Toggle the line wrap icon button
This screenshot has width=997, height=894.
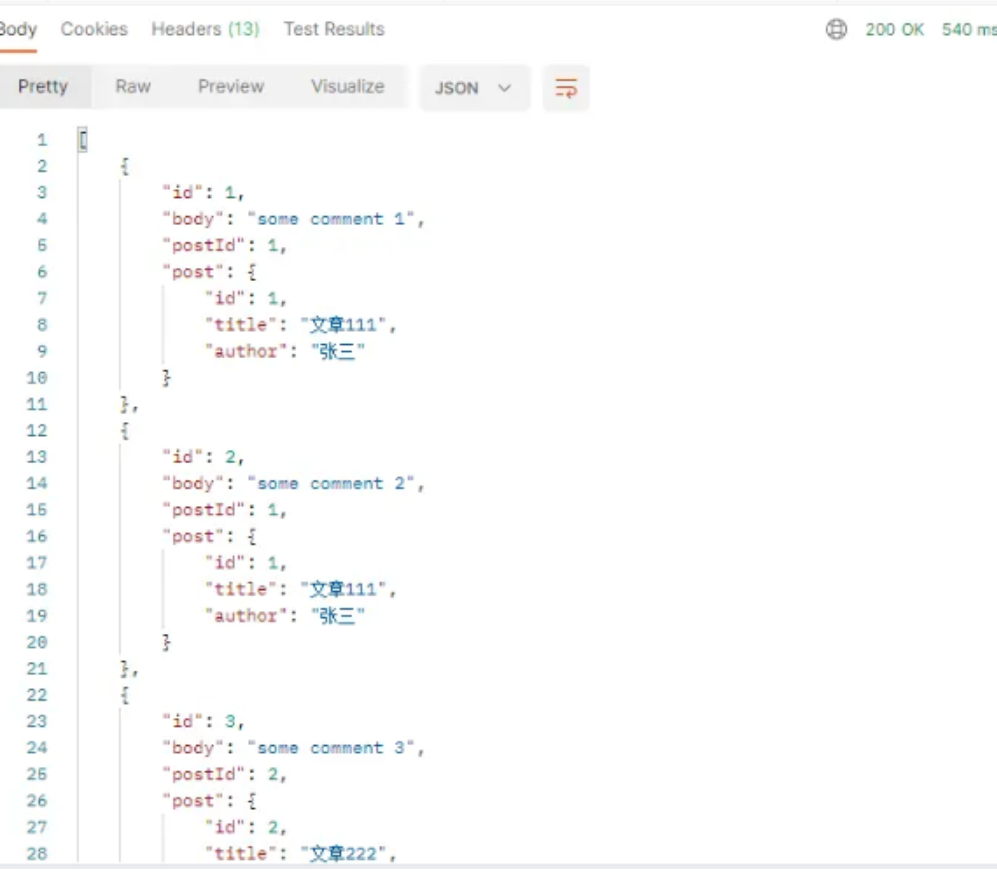566,88
